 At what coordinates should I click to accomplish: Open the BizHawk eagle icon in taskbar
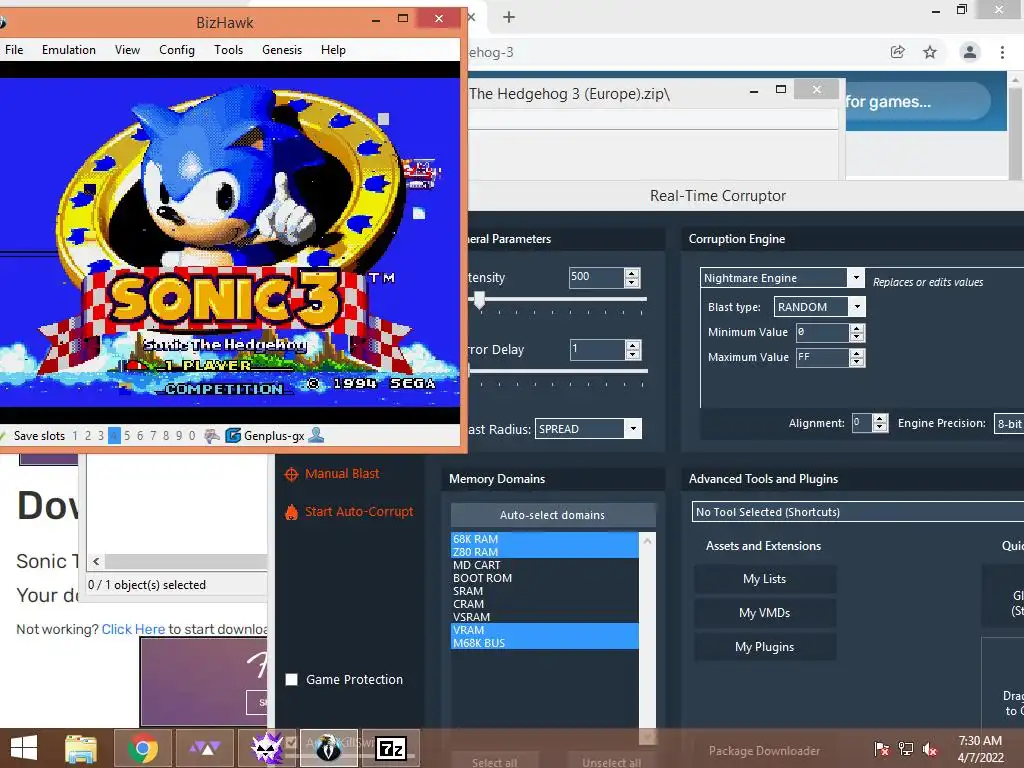click(328, 748)
